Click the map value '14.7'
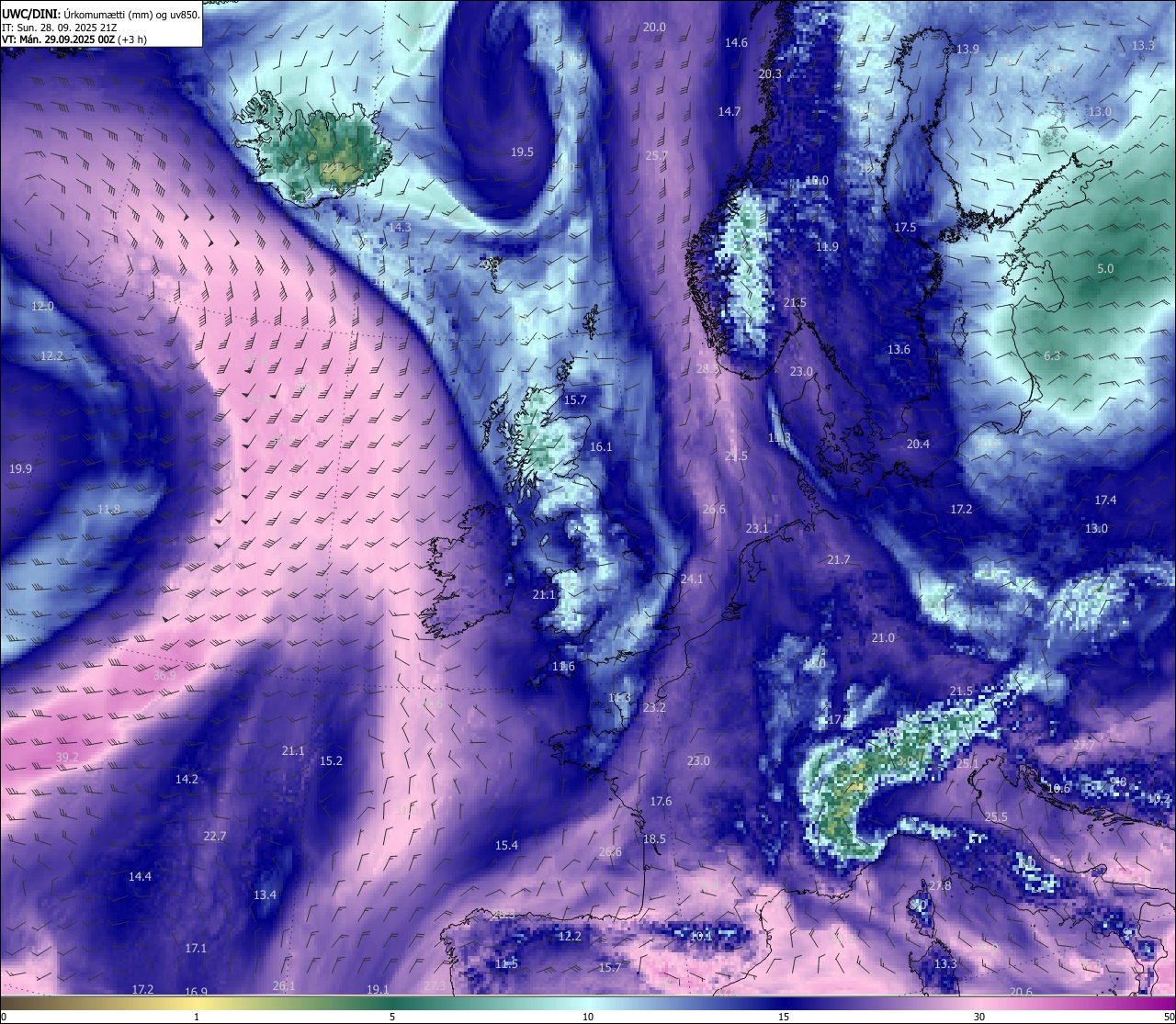The image size is (1176, 1024). click(729, 112)
